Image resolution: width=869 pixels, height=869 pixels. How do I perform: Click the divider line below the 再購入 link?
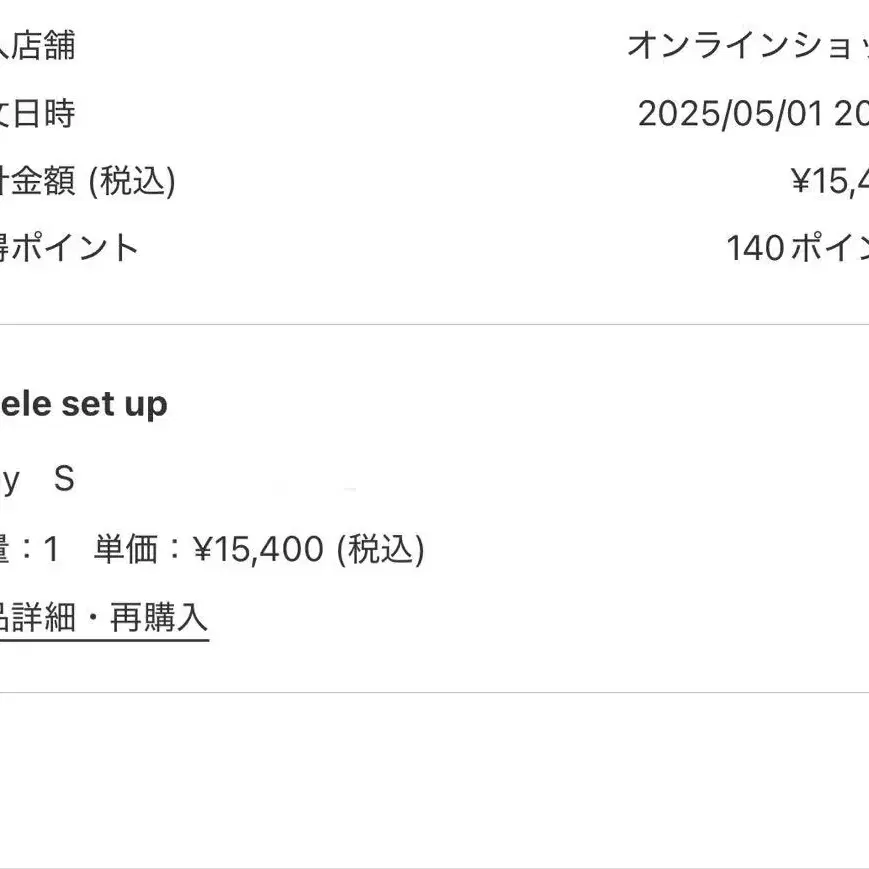point(434,692)
